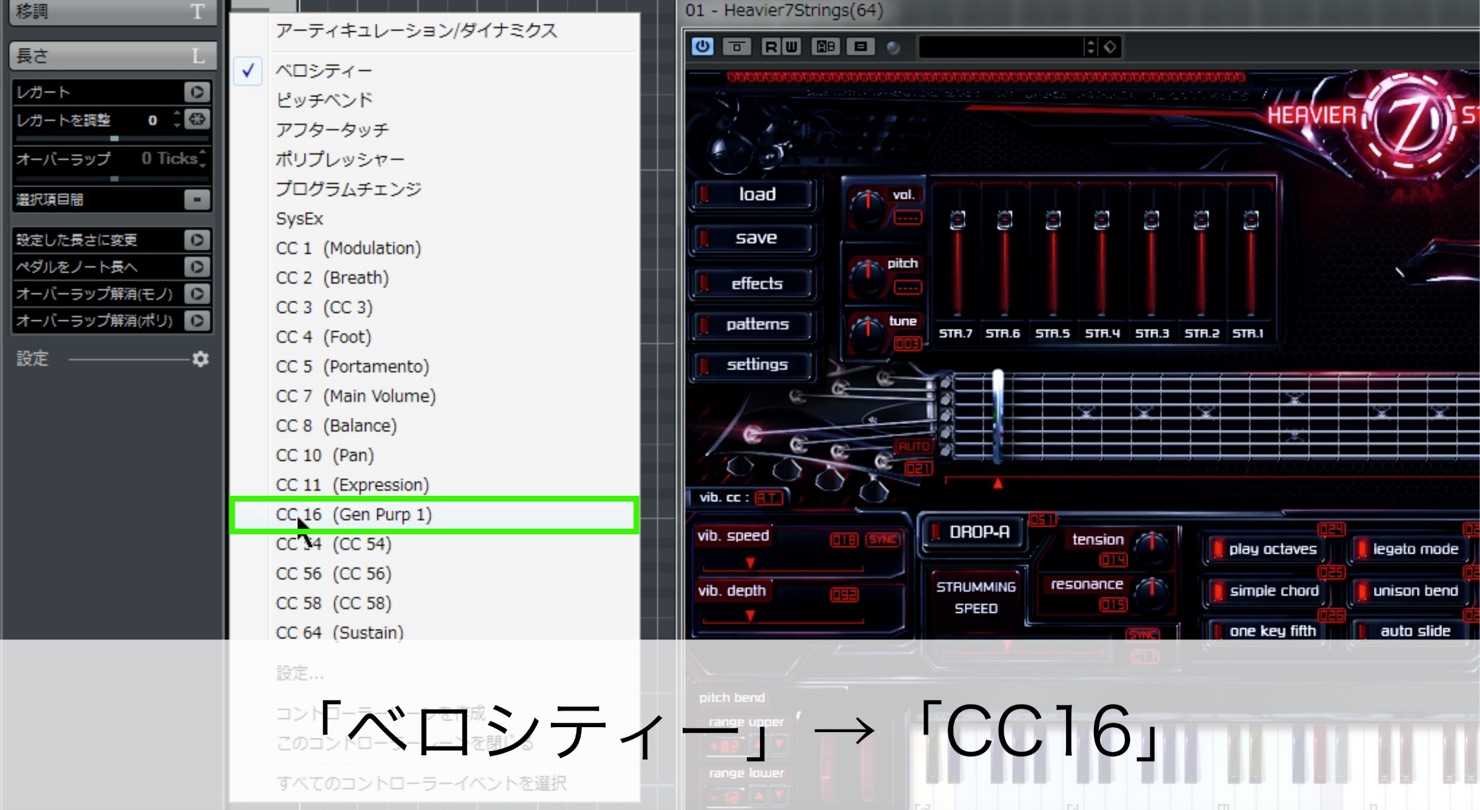
Task: Click the tension knob
Action: coord(1151,546)
